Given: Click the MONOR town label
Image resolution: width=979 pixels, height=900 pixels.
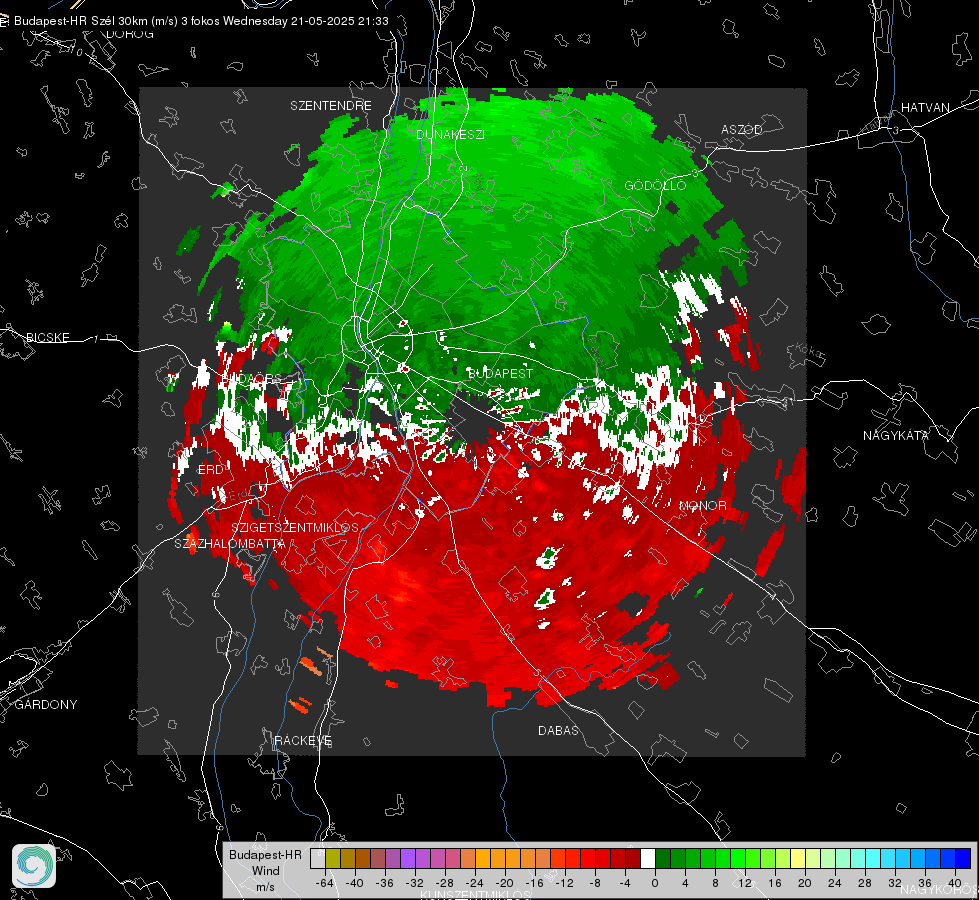Looking at the screenshot, I should click(702, 505).
